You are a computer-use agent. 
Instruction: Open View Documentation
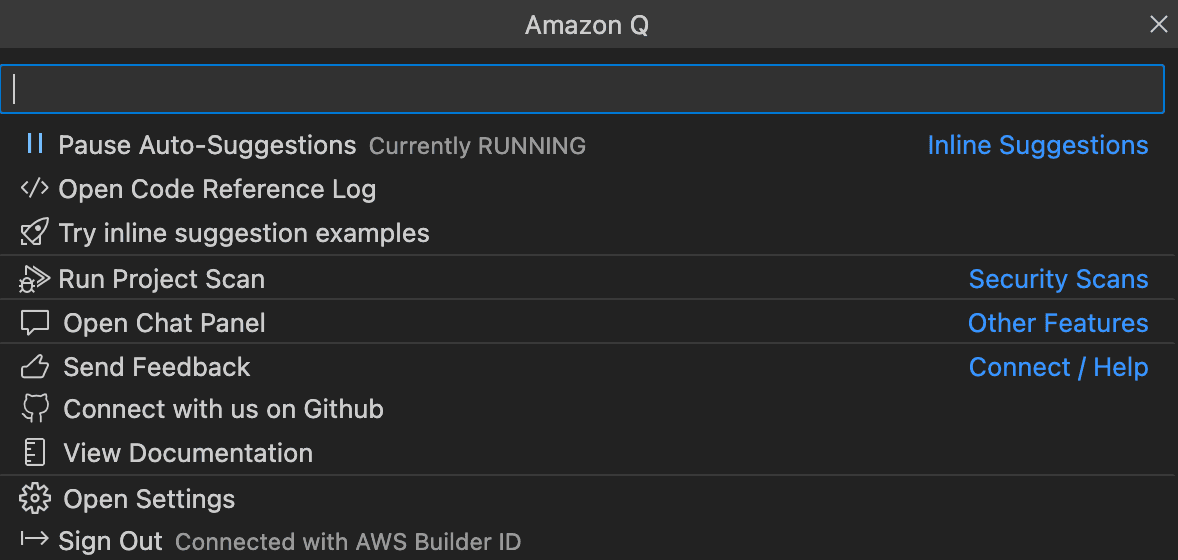pyautogui.click(x=188, y=453)
